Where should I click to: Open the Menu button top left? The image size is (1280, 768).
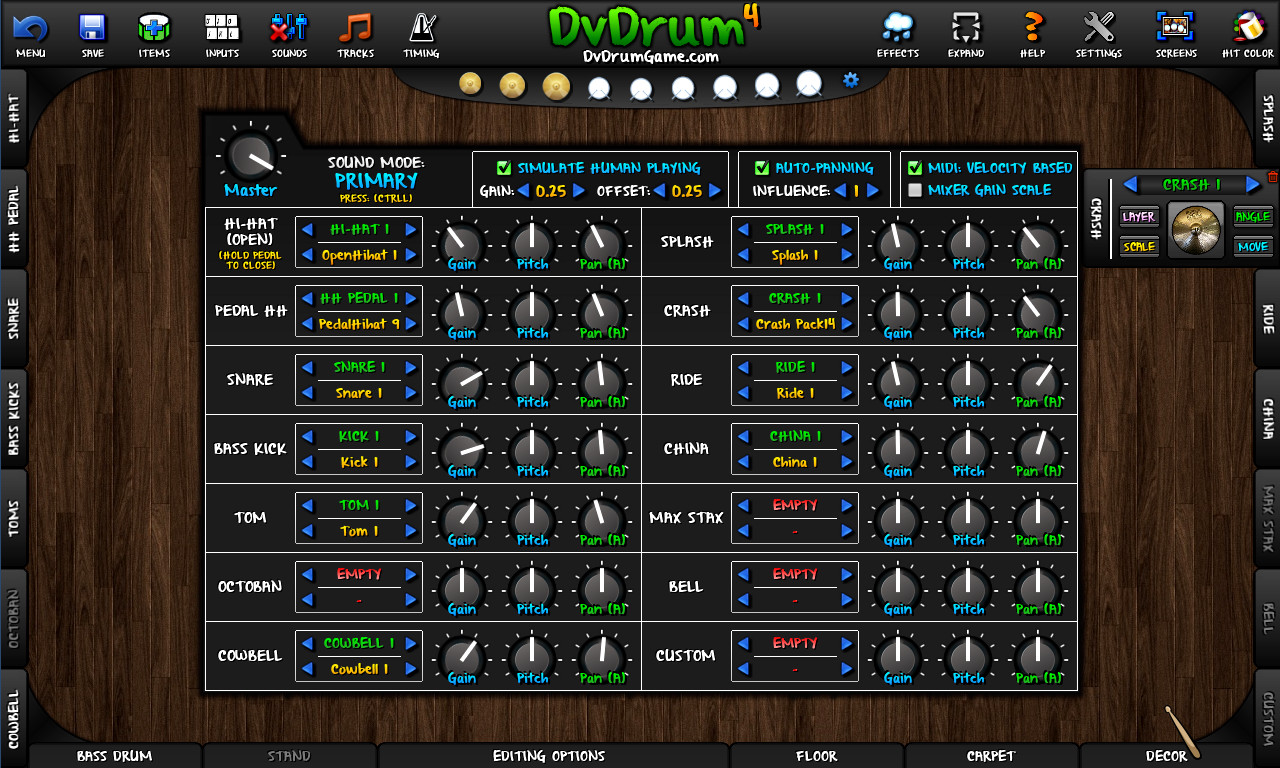[29, 33]
